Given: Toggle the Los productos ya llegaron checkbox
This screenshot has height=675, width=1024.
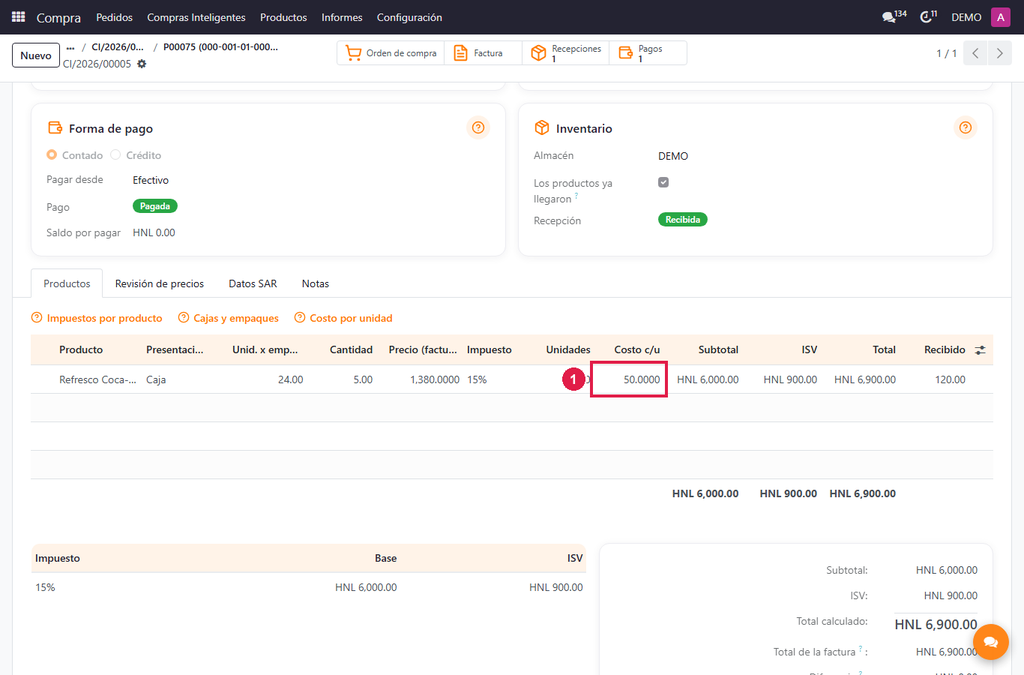Looking at the screenshot, I should point(664,182).
